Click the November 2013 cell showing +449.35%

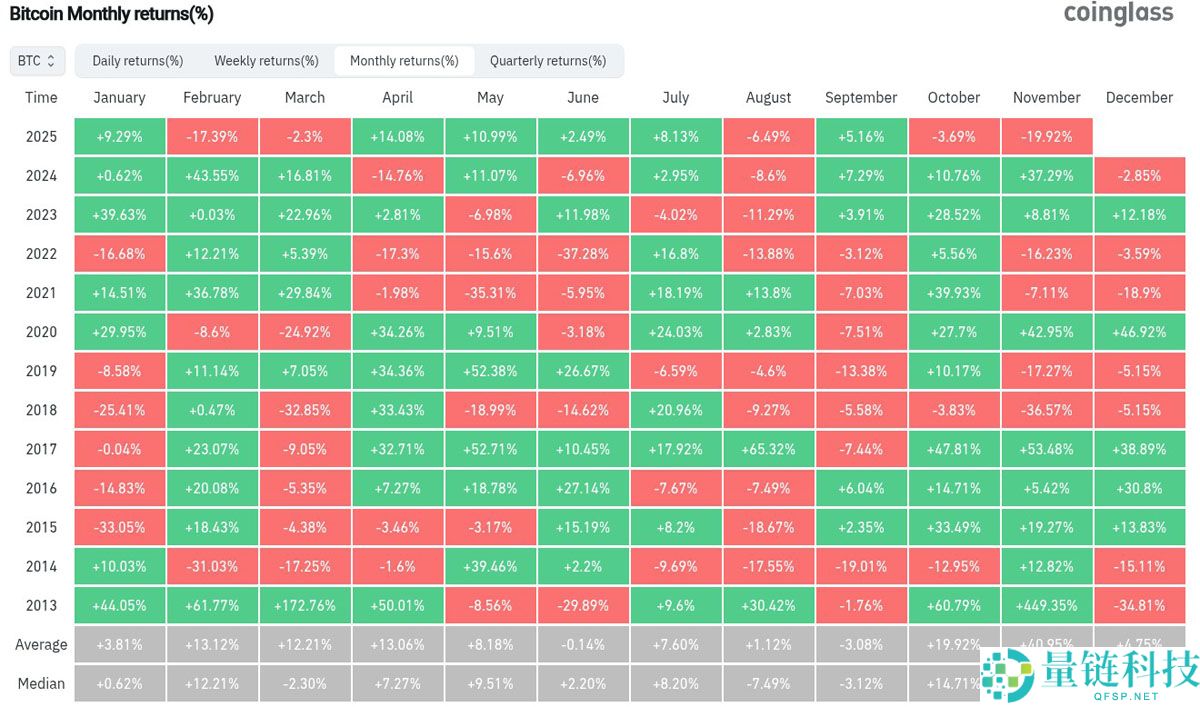pos(1046,605)
